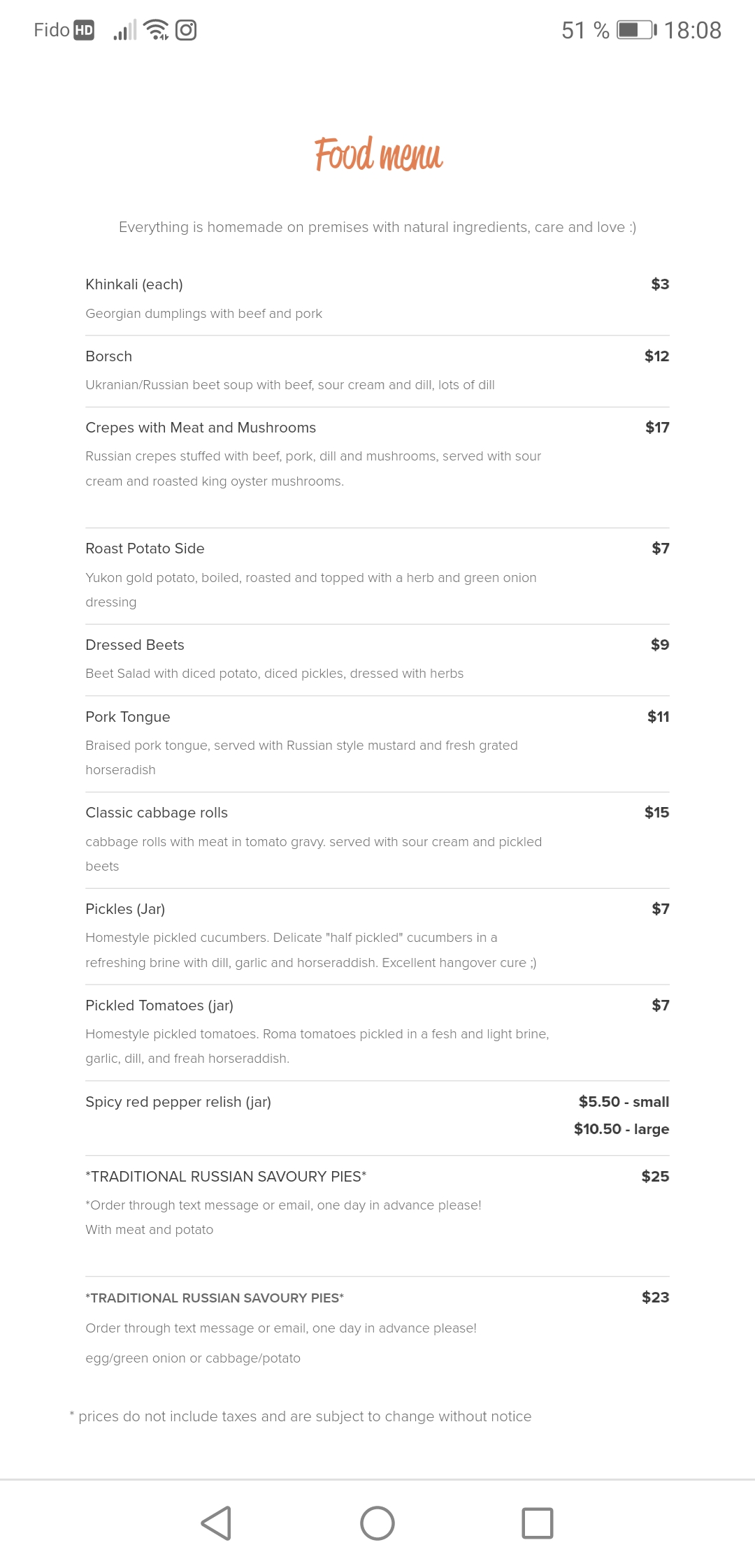Select the Khinkali (each) menu item

click(x=134, y=284)
